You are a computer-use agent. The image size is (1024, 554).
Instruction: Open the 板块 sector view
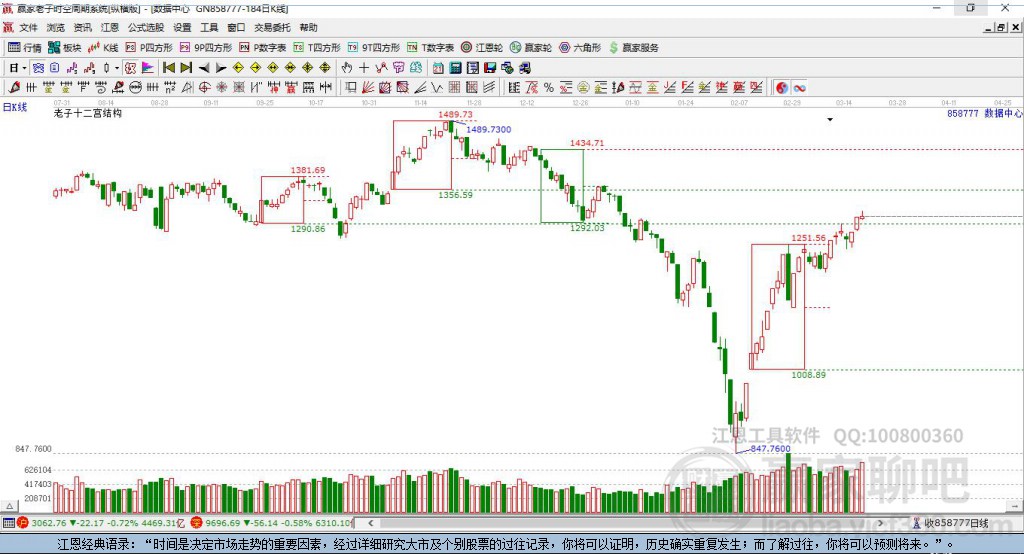pyautogui.click(x=65, y=48)
